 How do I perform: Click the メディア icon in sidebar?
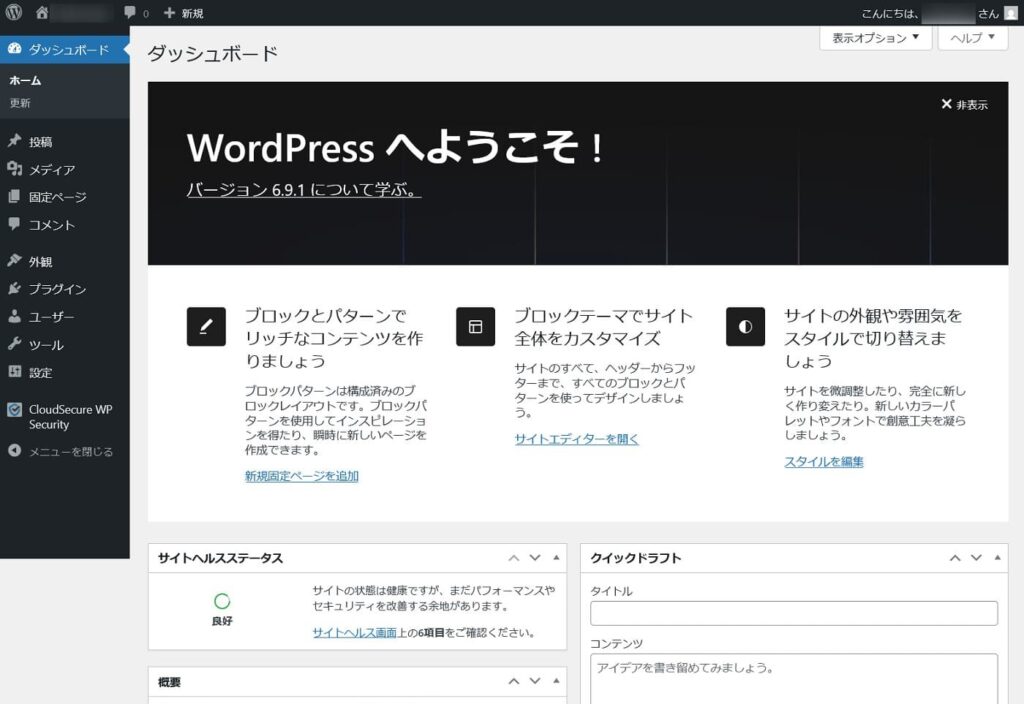(14, 169)
